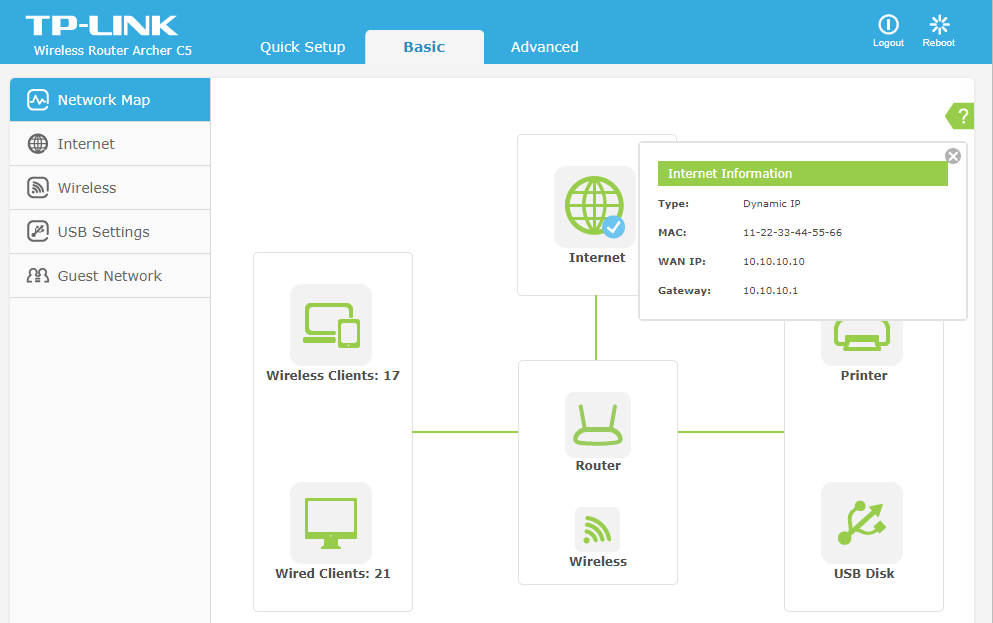This screenshot has height=623, width=993.
Task: Open Network Map in the sidebar
Action: (x=110, y=99)
